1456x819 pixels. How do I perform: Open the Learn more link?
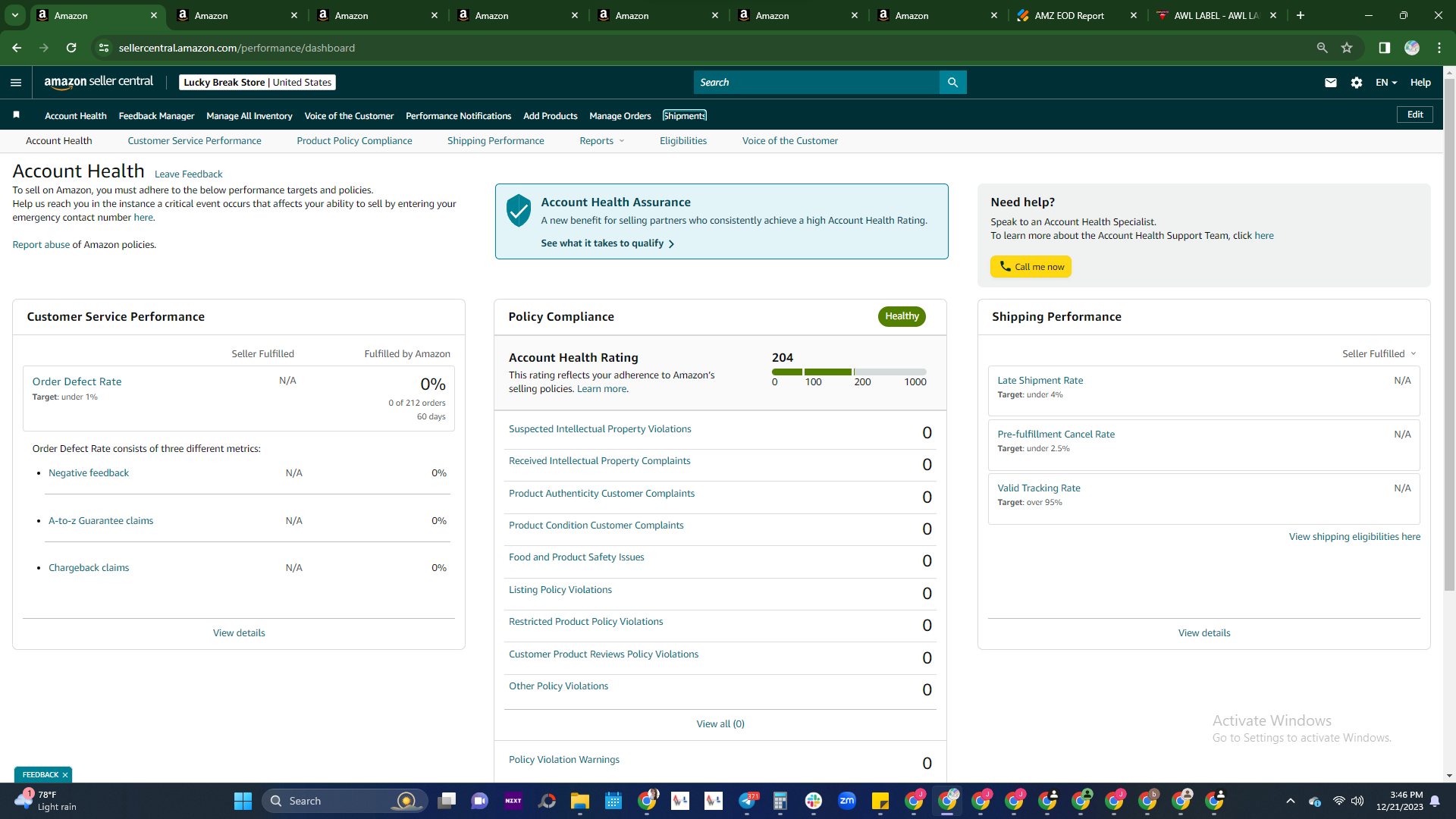pos(602,389)
